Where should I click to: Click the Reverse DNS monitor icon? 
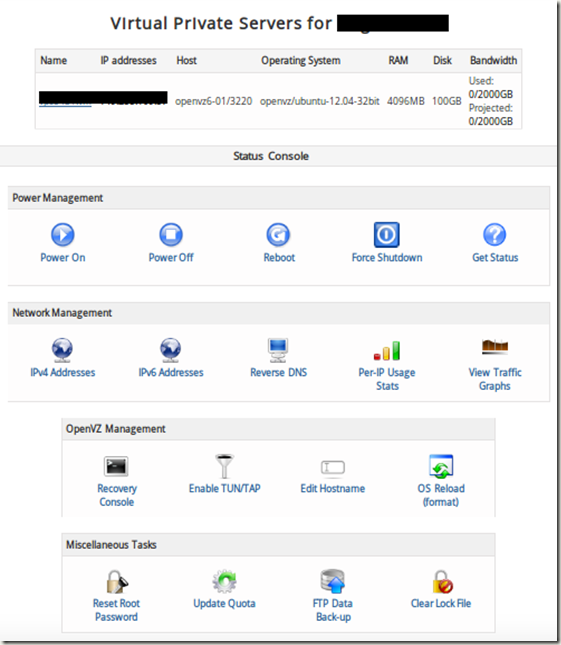coord(278,350)
